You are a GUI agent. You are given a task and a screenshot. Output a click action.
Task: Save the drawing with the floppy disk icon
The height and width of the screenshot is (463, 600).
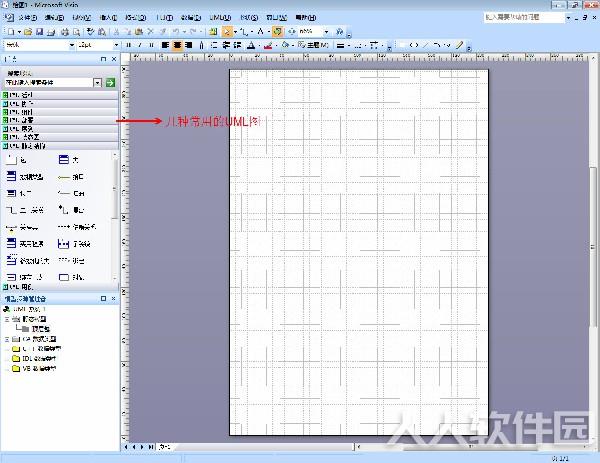click(39, 32)
